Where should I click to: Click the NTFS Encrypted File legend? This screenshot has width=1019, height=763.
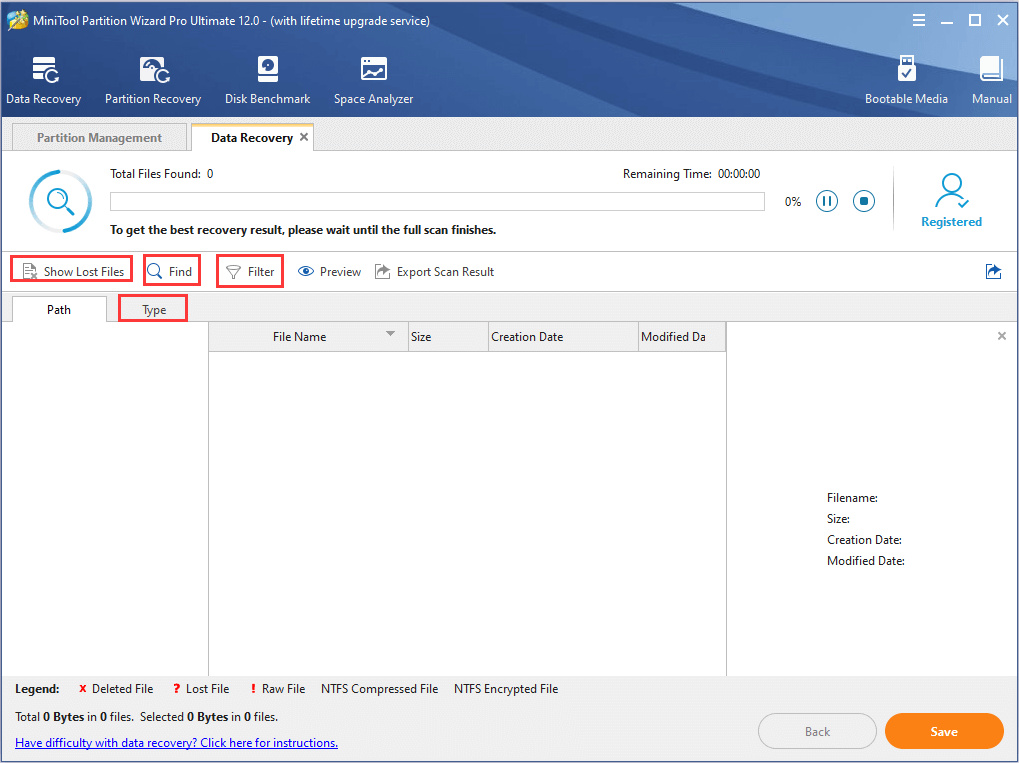(506, 689)
